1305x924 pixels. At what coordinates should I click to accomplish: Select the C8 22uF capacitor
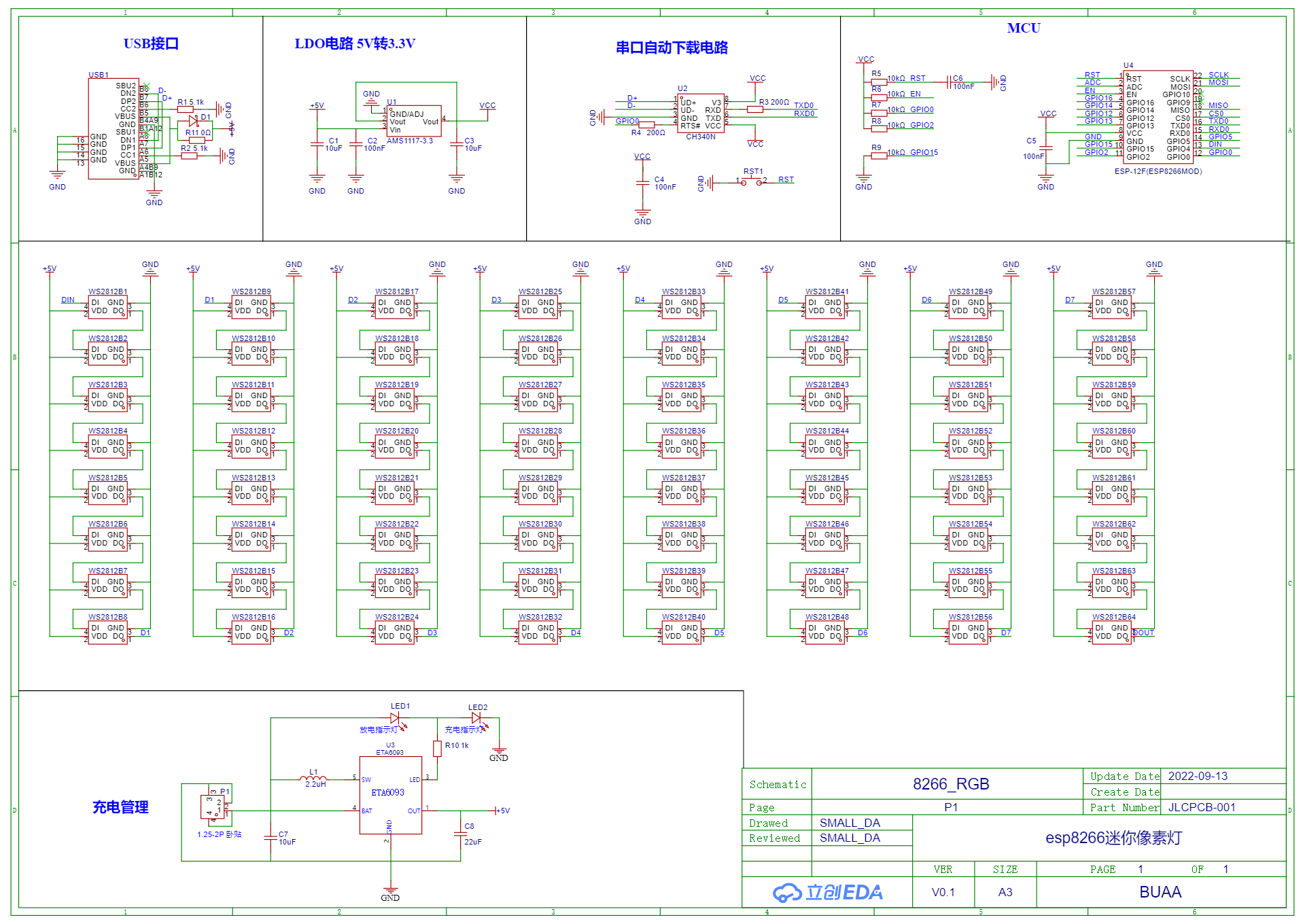[x=462, y=834]
